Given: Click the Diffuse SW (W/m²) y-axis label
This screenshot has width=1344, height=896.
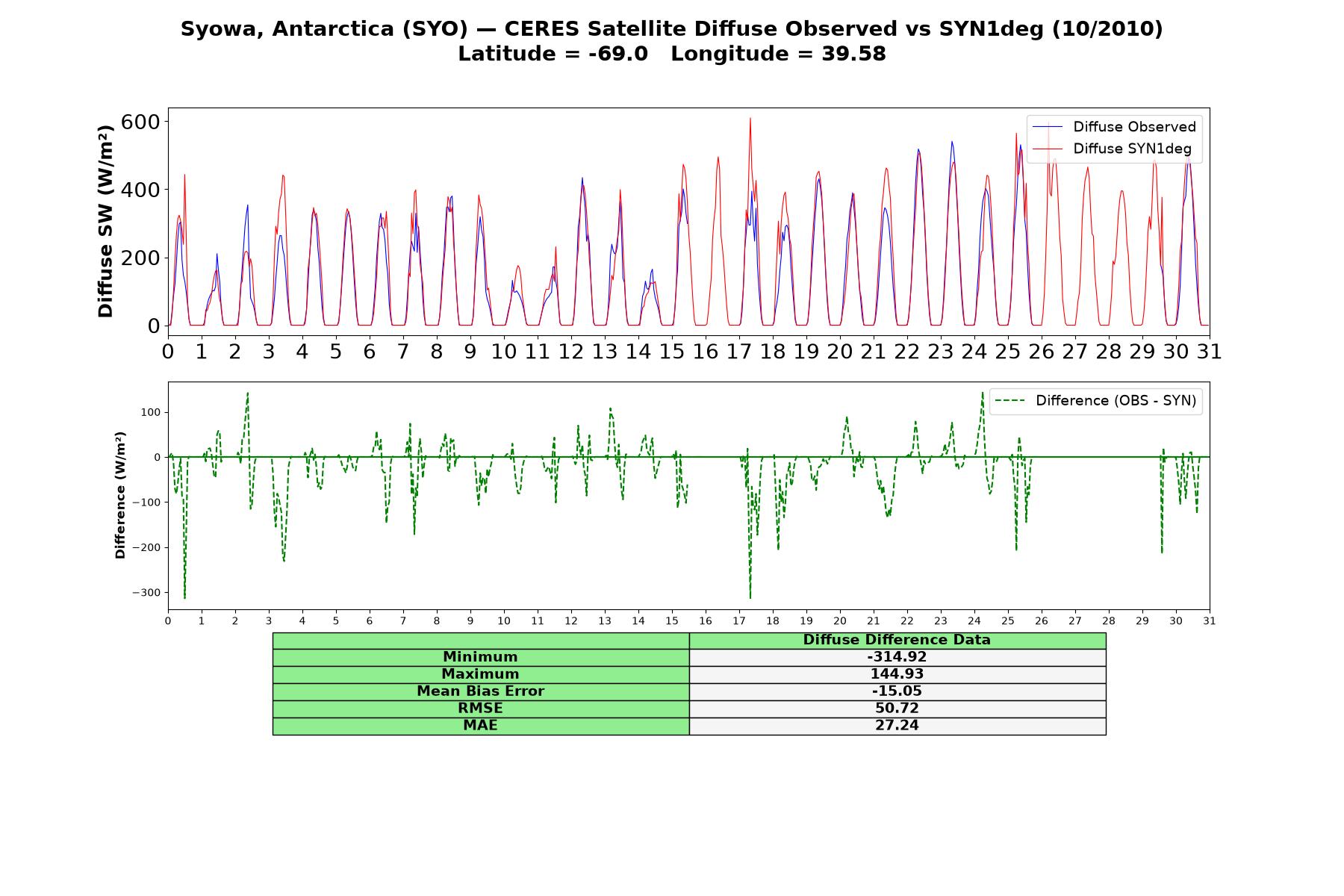Looking at the screenshot, I should [106, 221].
